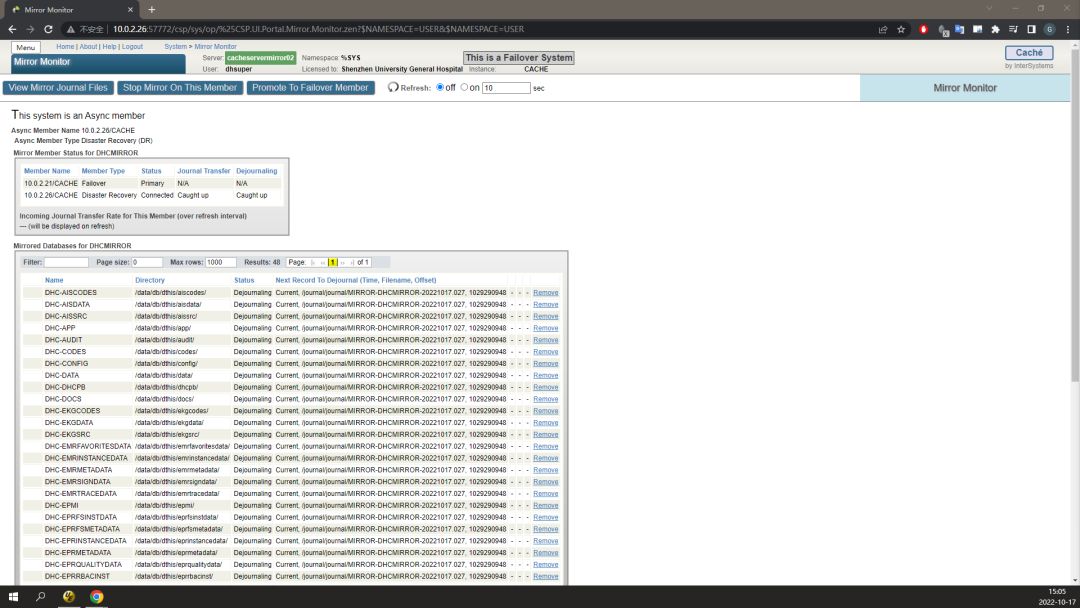Toggle the browser side panel icon
Screen dimensions: 1080x608
1031,29
